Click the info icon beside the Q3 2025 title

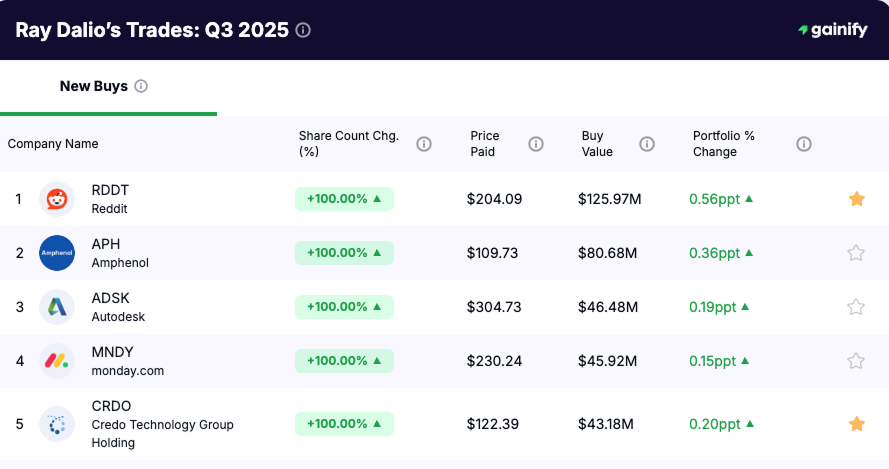[303, 30]
